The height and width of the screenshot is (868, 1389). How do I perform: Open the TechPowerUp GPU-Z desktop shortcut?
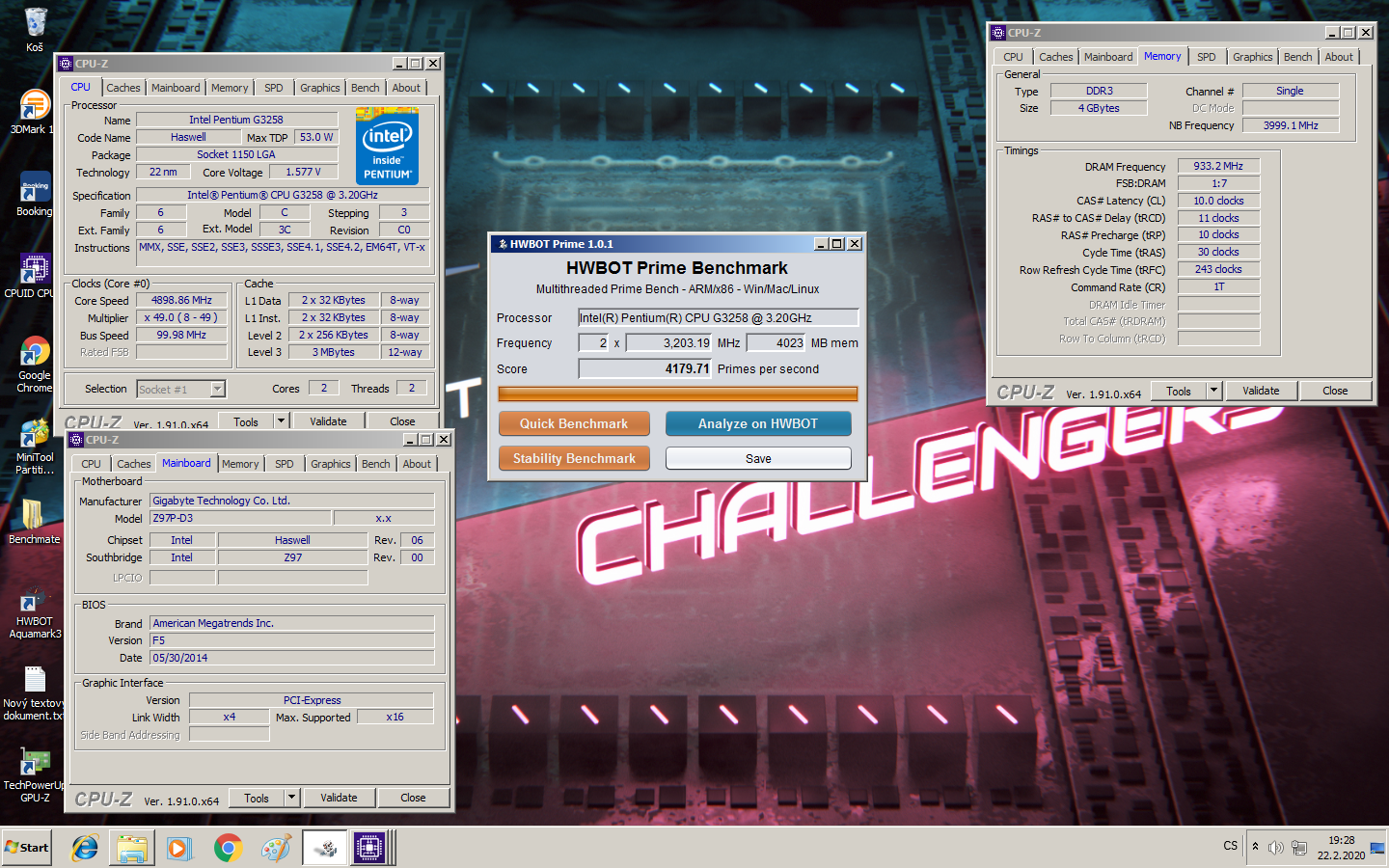pos(34,774)
